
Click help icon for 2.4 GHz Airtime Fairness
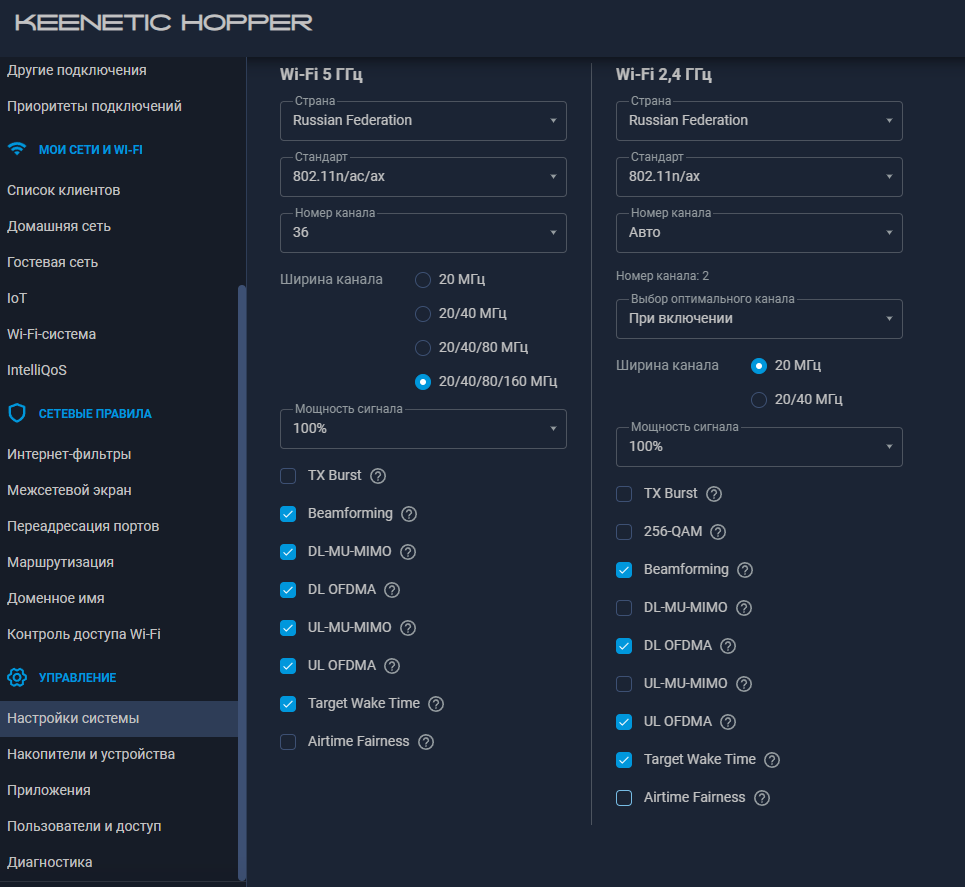point(762,798)
